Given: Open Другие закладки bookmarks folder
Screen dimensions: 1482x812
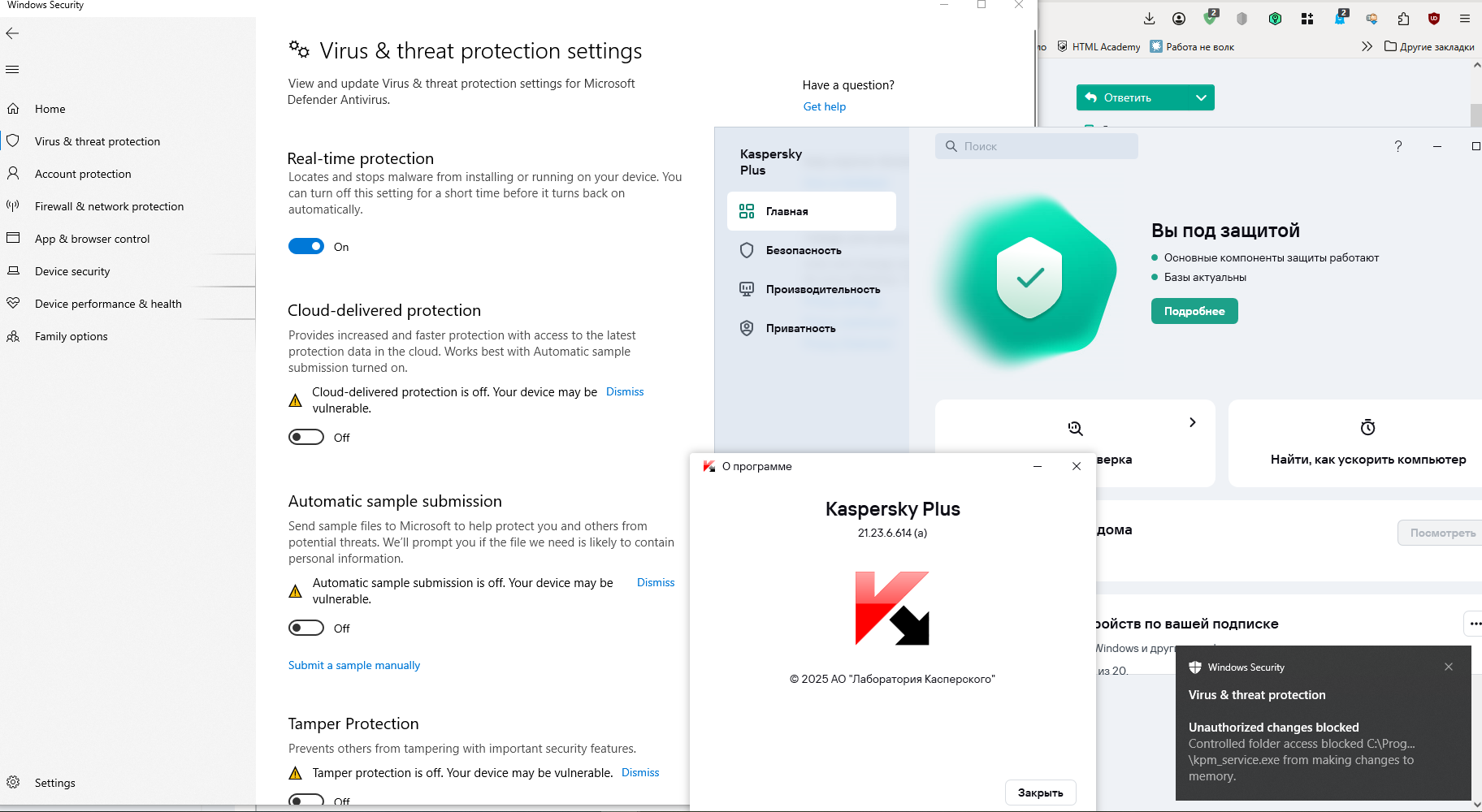Looking at the screenshot, I should tap(1429, 47).
